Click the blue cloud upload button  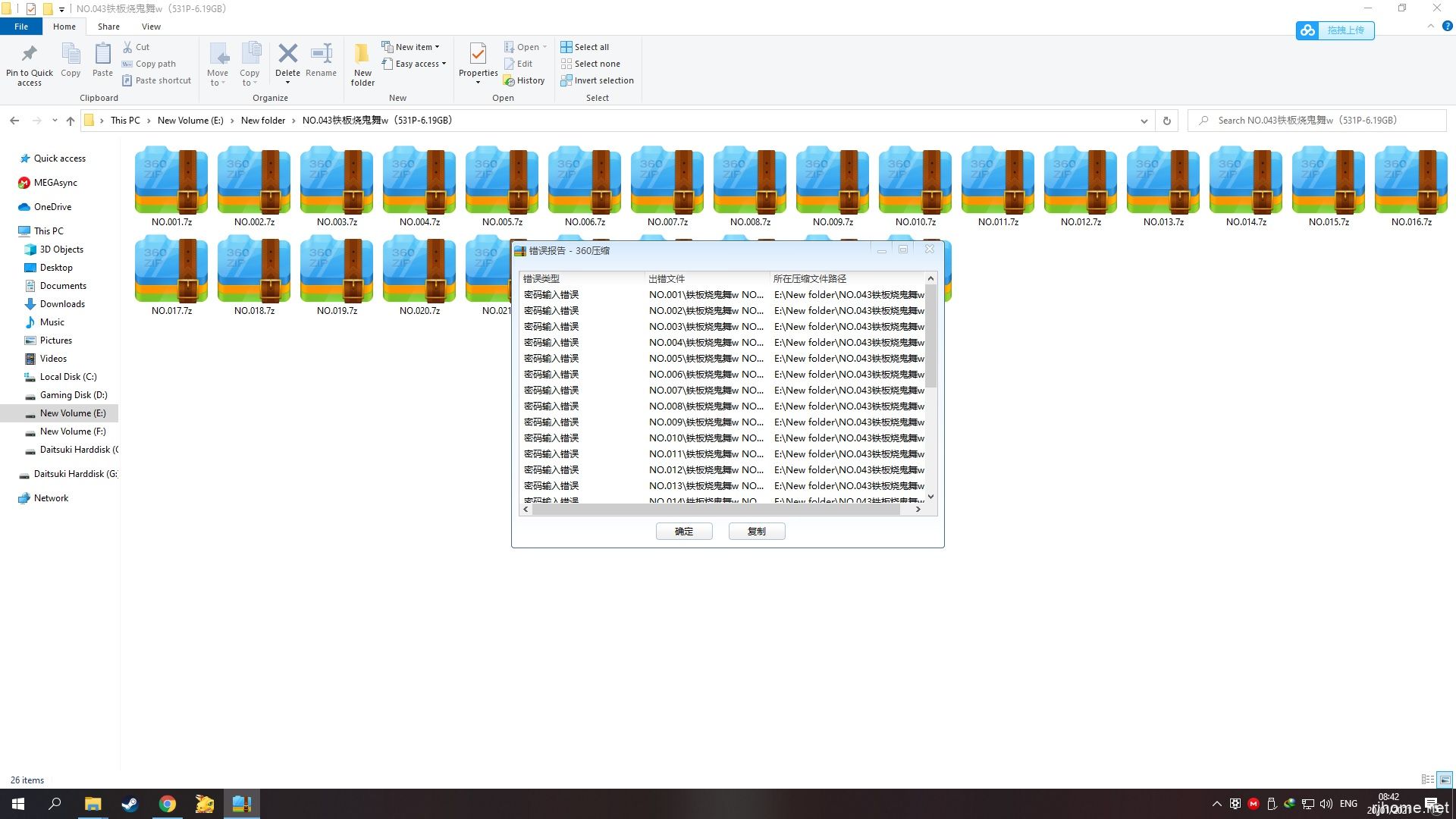1335,30
